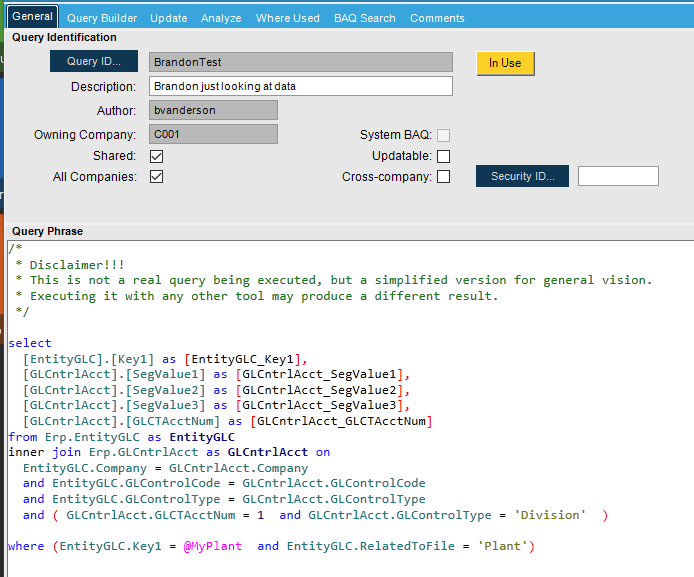Click the Author field showing bvanderson
This screenshot has width=694, height=577.
point(213,110)
